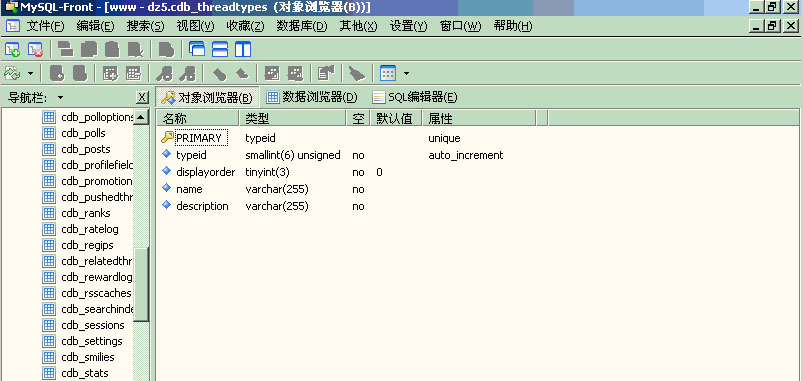
Task: Open the 设置(Y) menu
Action: [x=408, y=26]
